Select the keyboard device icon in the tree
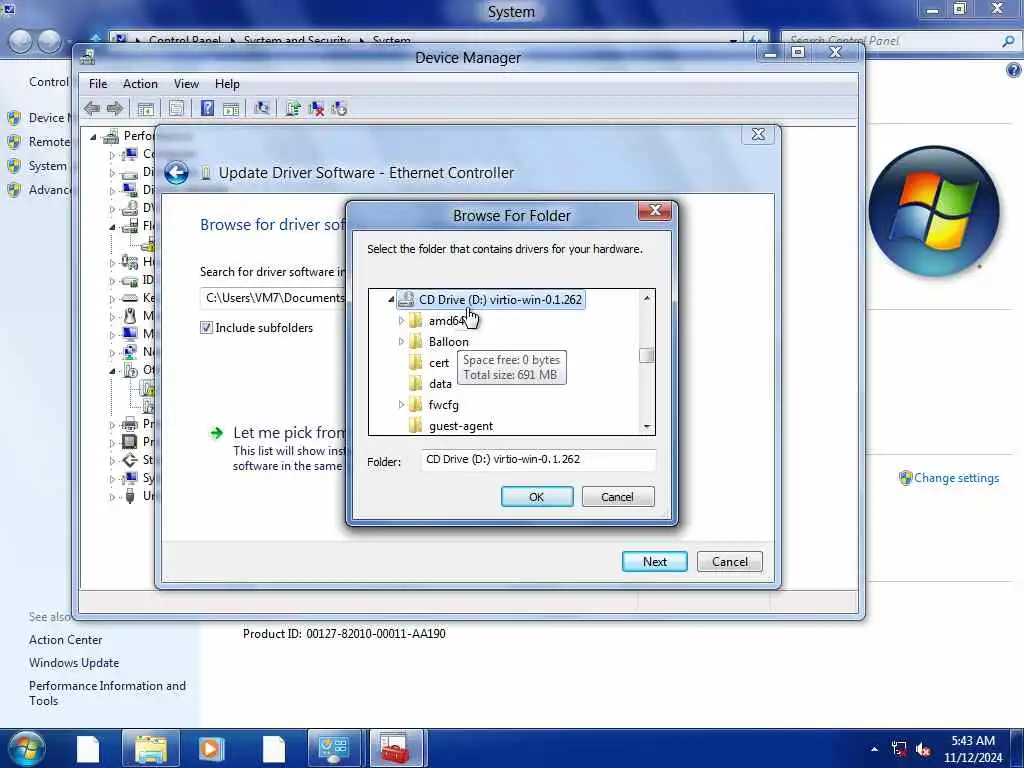This screenshot has width=1024, height=768. (x=130, y=298)
